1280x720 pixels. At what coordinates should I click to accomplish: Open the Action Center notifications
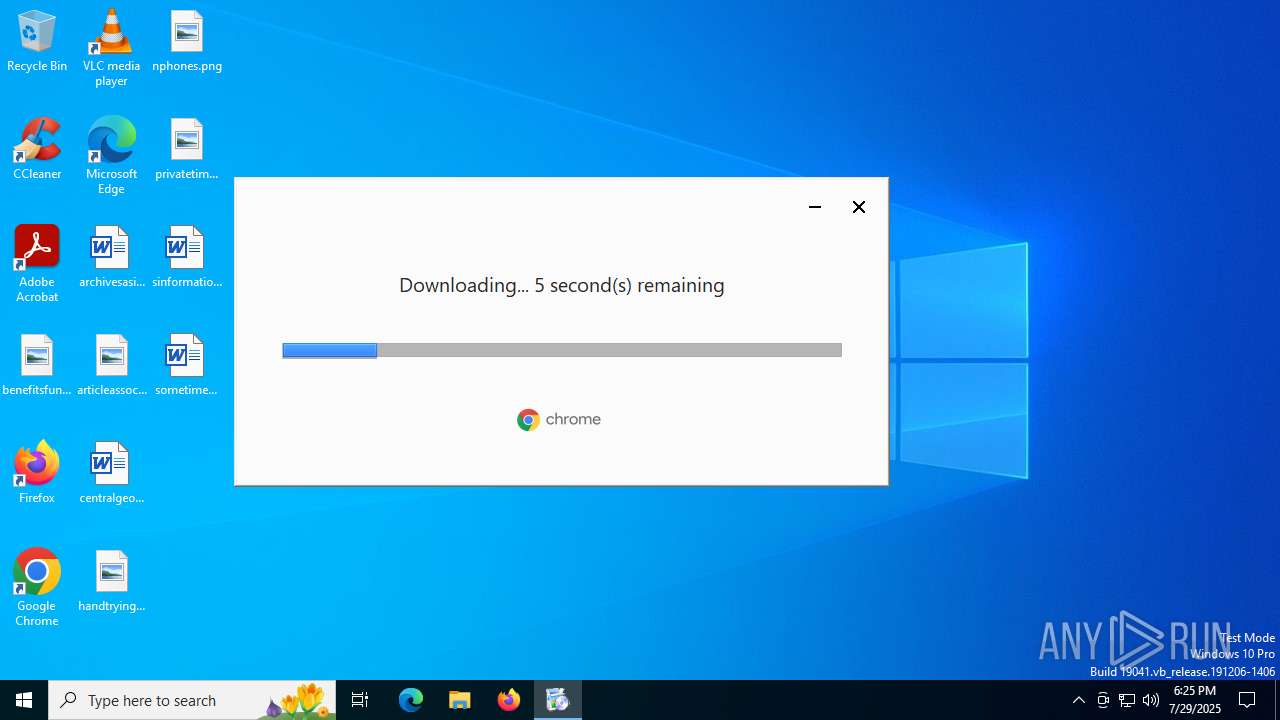pos(1248,700)
